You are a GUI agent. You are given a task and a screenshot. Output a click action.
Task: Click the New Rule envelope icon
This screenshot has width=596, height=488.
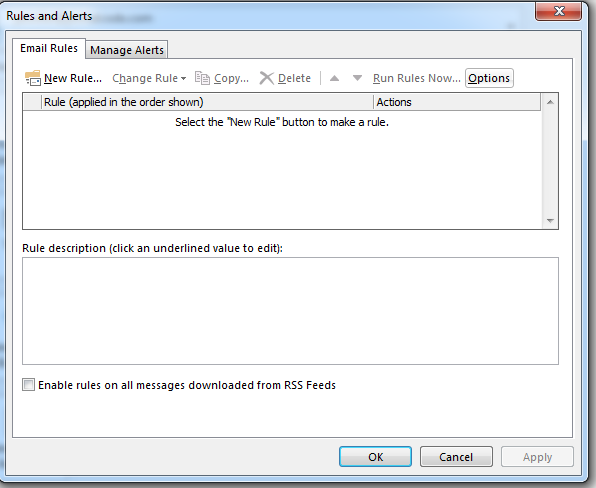33,78
